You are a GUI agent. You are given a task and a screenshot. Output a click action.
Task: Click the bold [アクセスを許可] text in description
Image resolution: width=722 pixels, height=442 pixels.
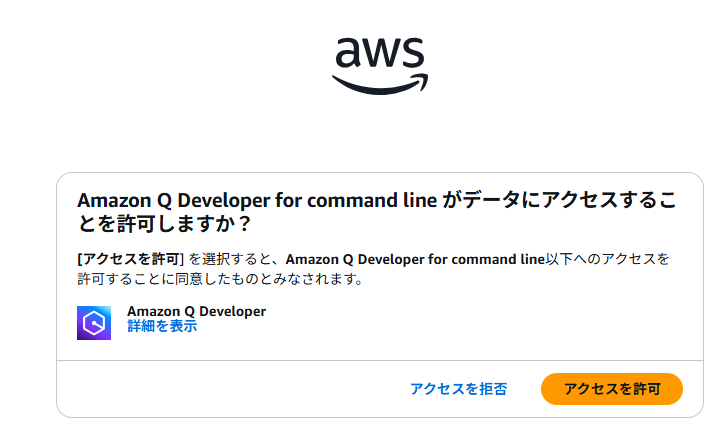[x=131, y=259]
